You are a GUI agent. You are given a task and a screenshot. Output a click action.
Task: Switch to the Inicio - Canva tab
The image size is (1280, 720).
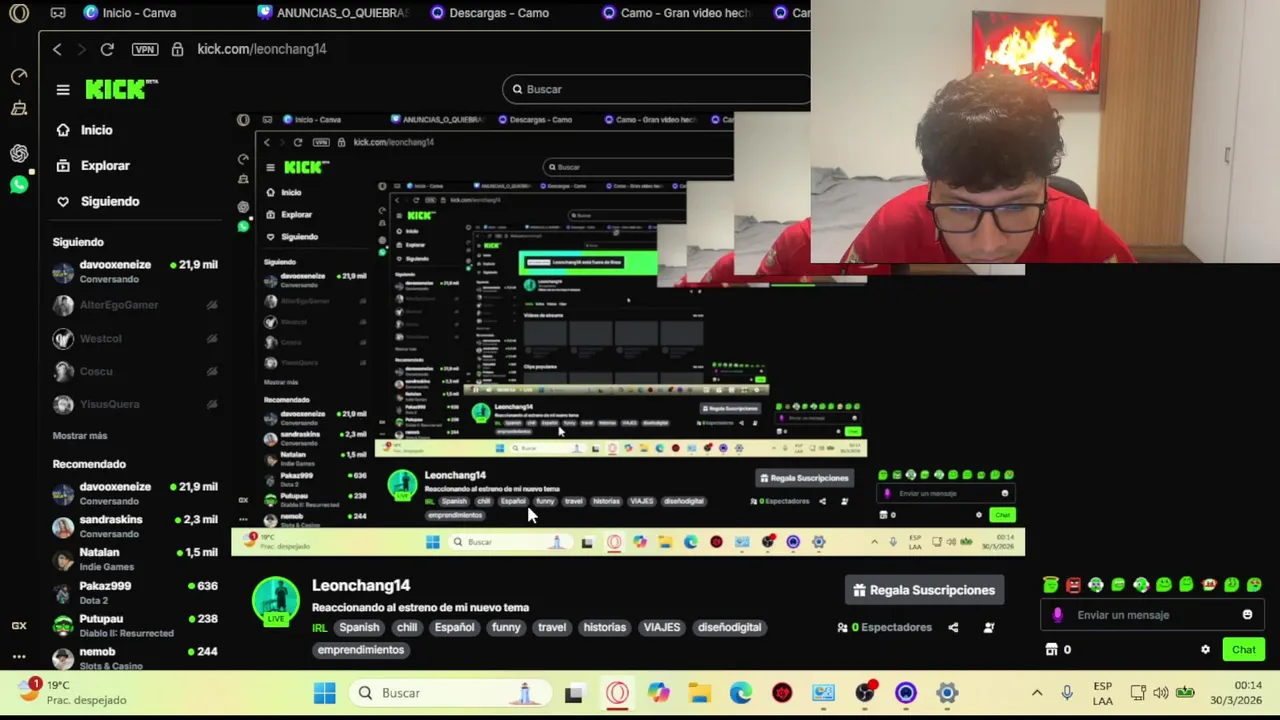(130, 13)
